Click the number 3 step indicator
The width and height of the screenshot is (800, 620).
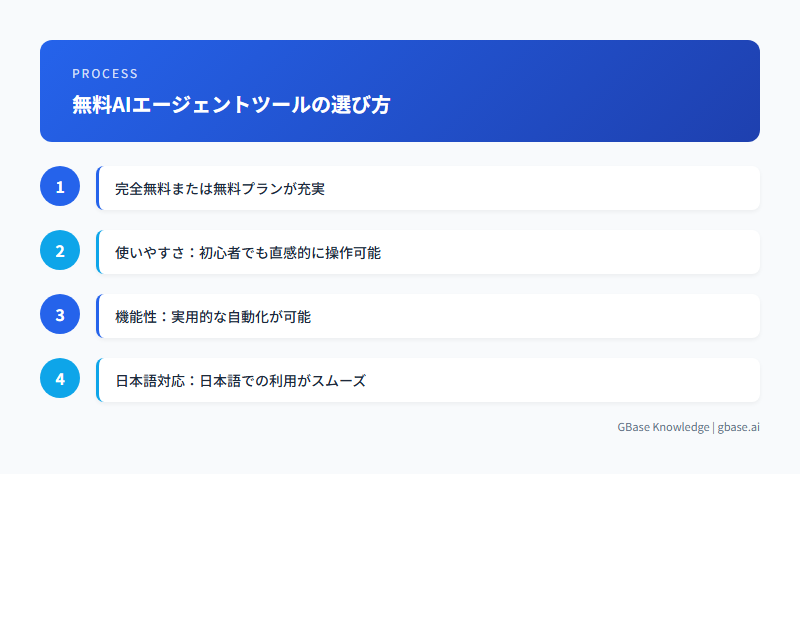point(60,314)
